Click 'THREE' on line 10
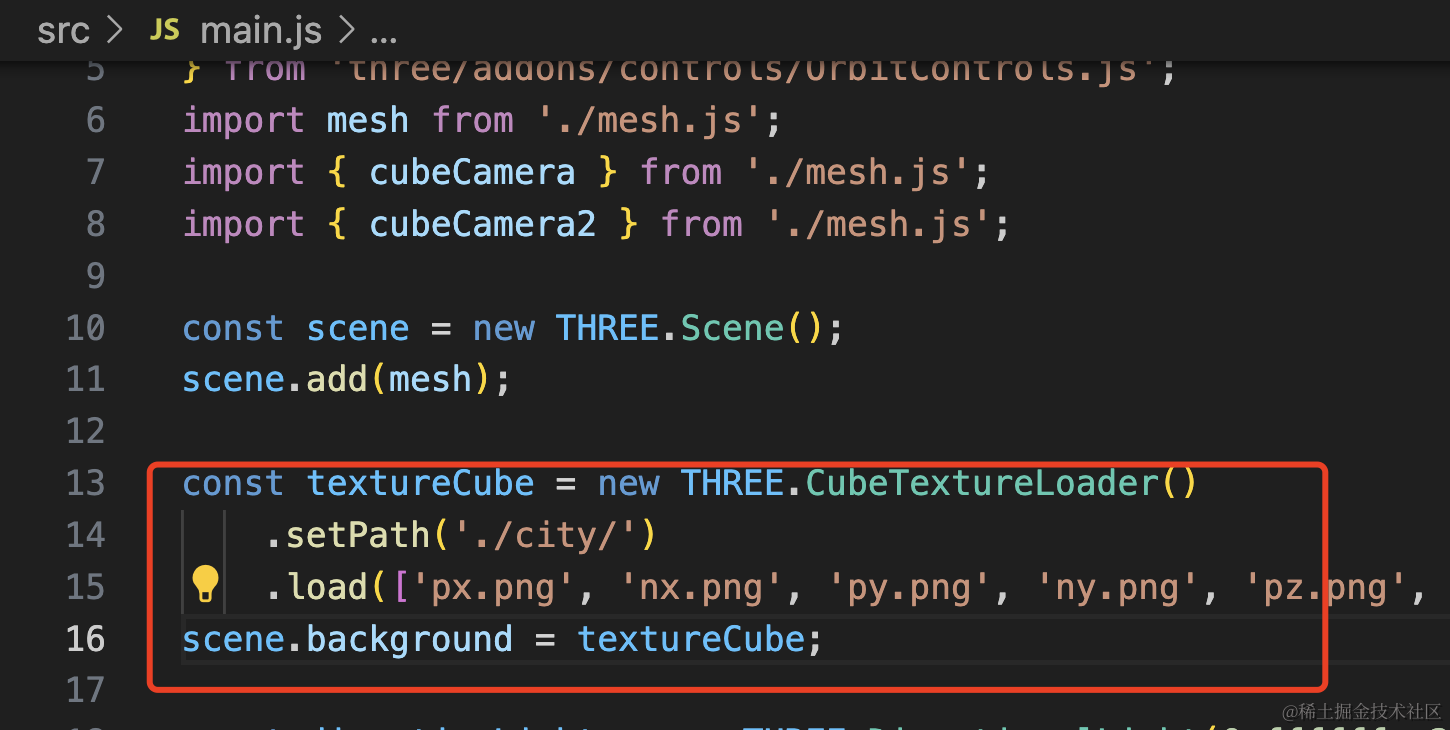This screenshot has height=730, width=1450. pyautogui.click(x=608, y=328)
